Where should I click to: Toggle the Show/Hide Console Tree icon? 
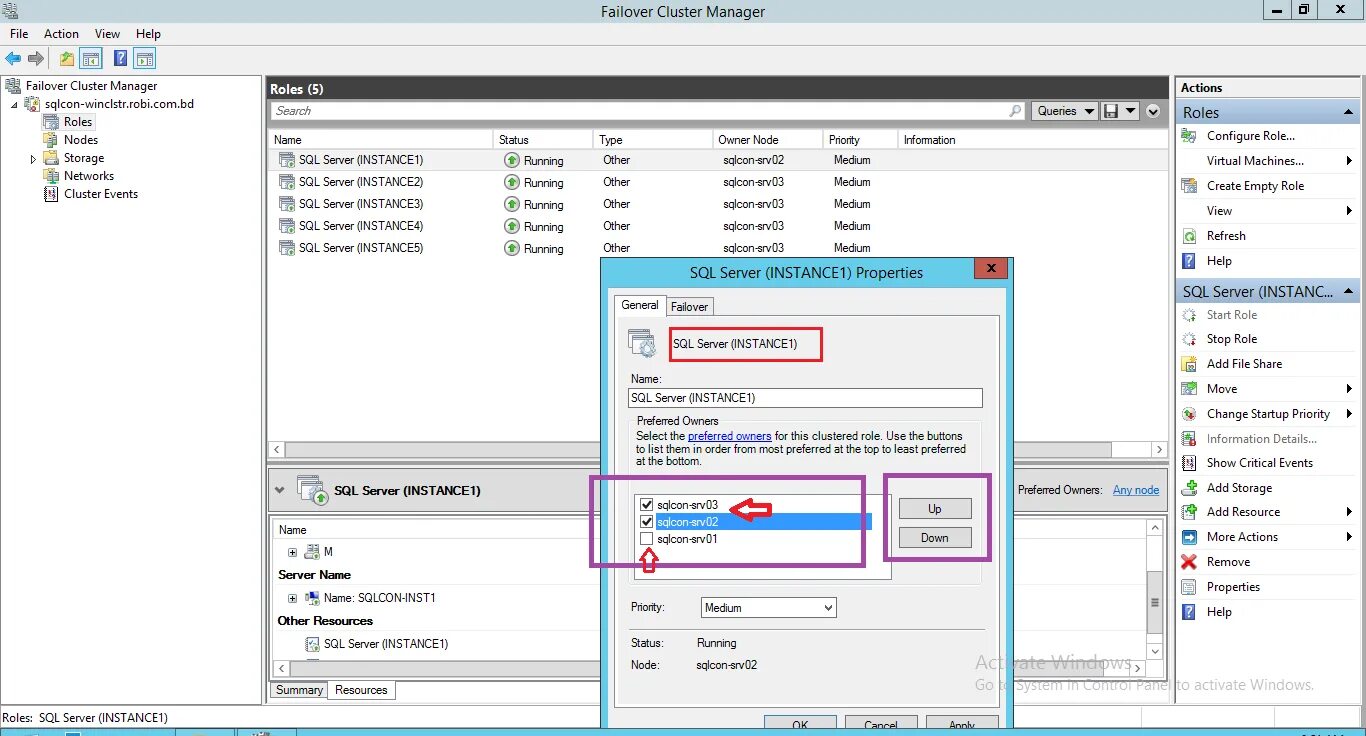click(x=91, y=59)
